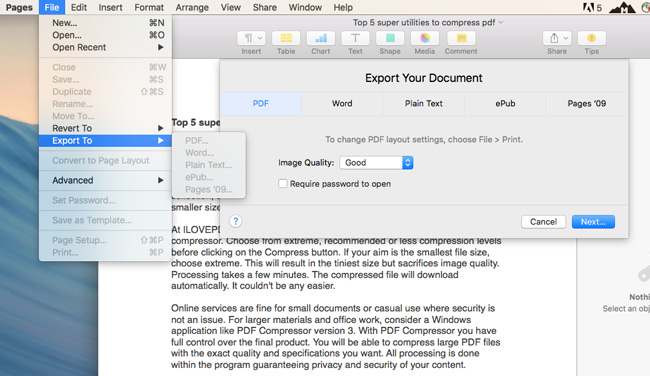Expand the Open Recent submenu
Screen dimensions: 650x376
click(105, 47)
